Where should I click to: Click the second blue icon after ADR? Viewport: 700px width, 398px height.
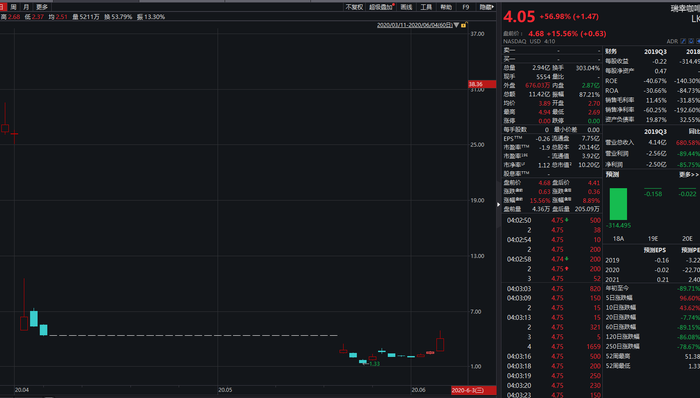(691, 41)
